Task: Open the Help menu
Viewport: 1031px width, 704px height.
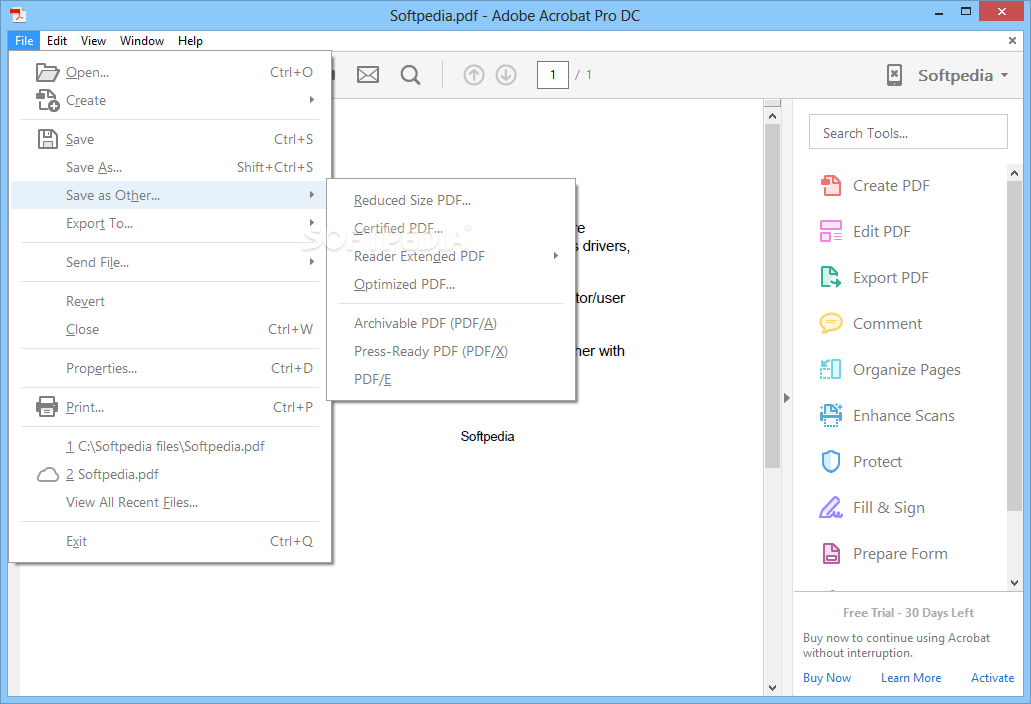Action: tap(191, 41)
